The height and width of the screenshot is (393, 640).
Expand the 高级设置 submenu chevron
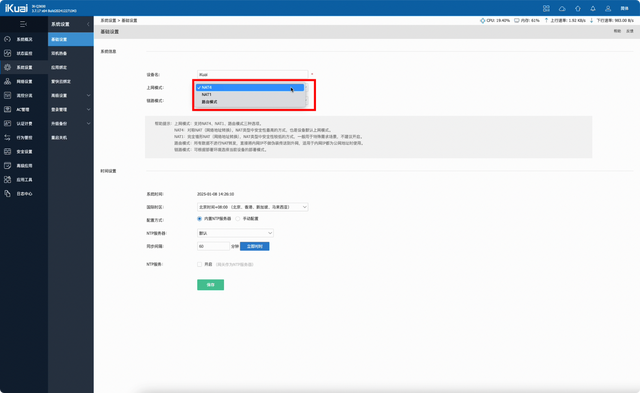click(89, 95)
